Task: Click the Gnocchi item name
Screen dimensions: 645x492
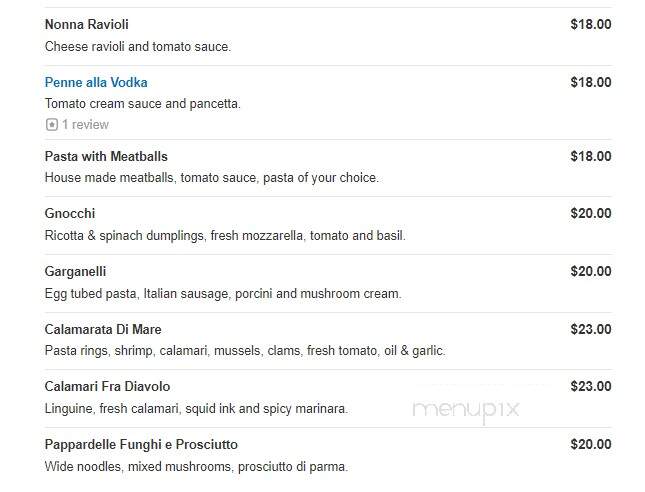Action: [70, 214]
